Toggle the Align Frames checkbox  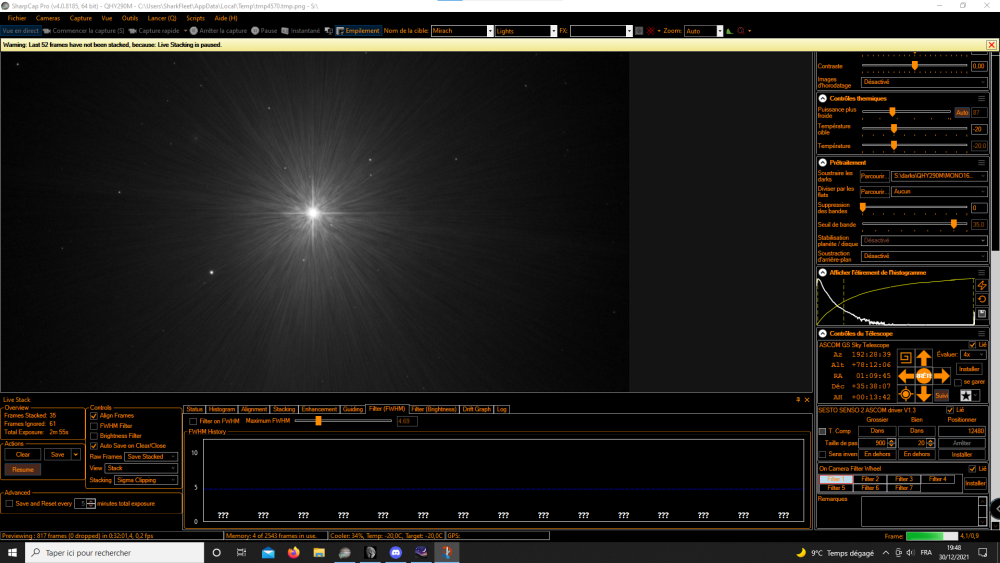(x=94, y=416)
